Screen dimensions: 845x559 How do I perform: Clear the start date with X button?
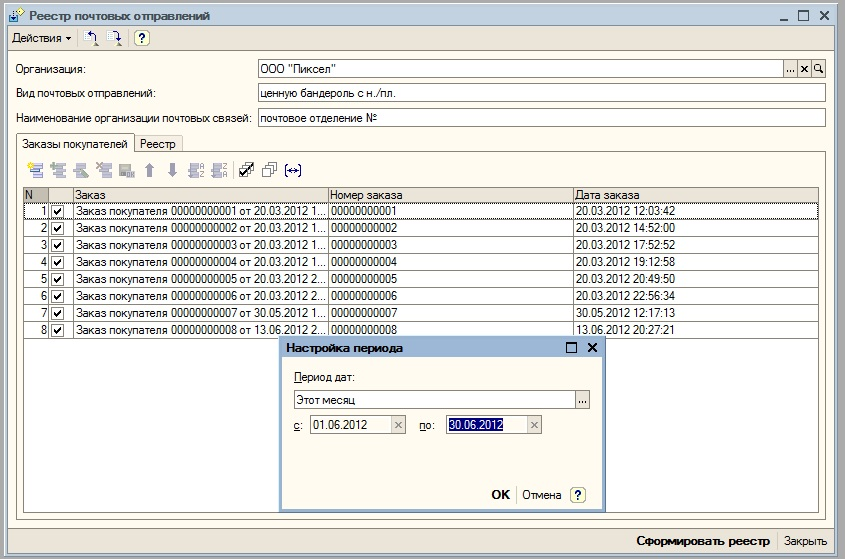point(398,425)
